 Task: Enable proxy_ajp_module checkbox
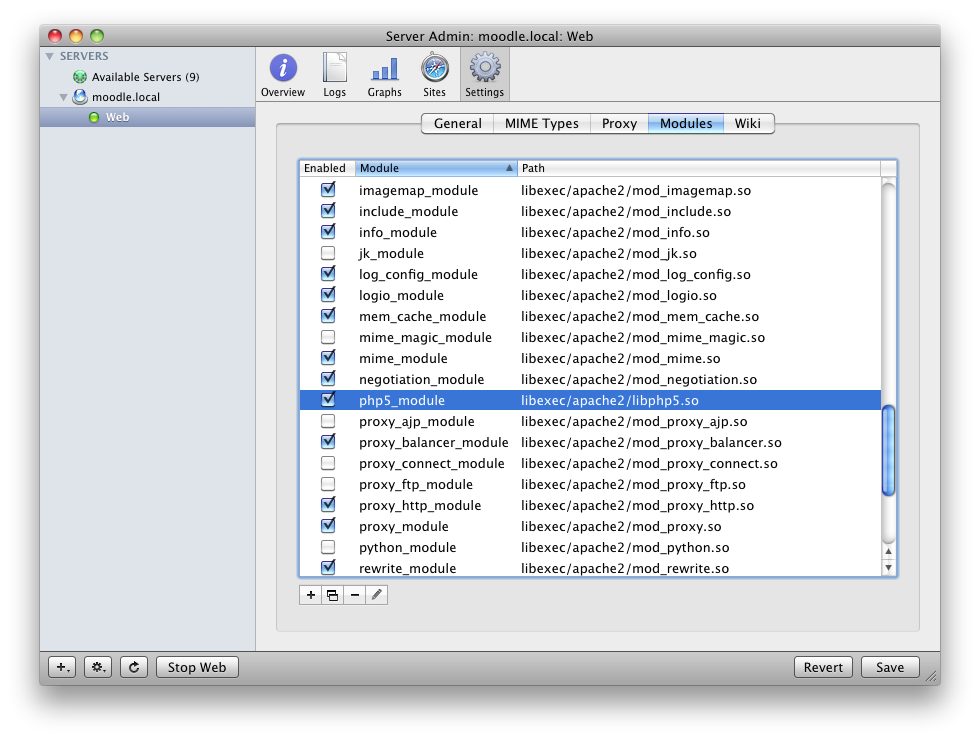pos(328,421)
